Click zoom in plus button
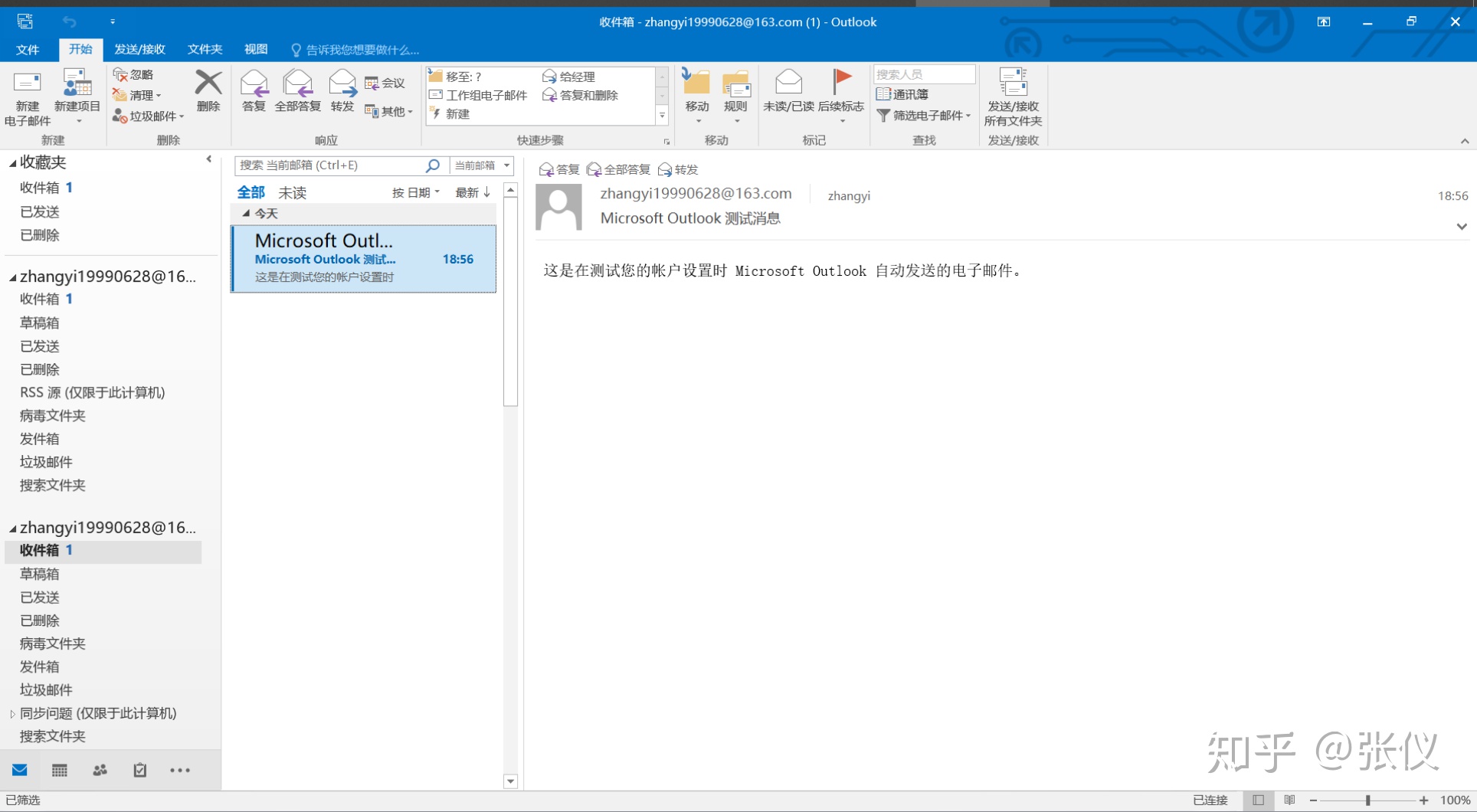The image size is (1477, 812). pyautogui.click(x=1423, y=800)
